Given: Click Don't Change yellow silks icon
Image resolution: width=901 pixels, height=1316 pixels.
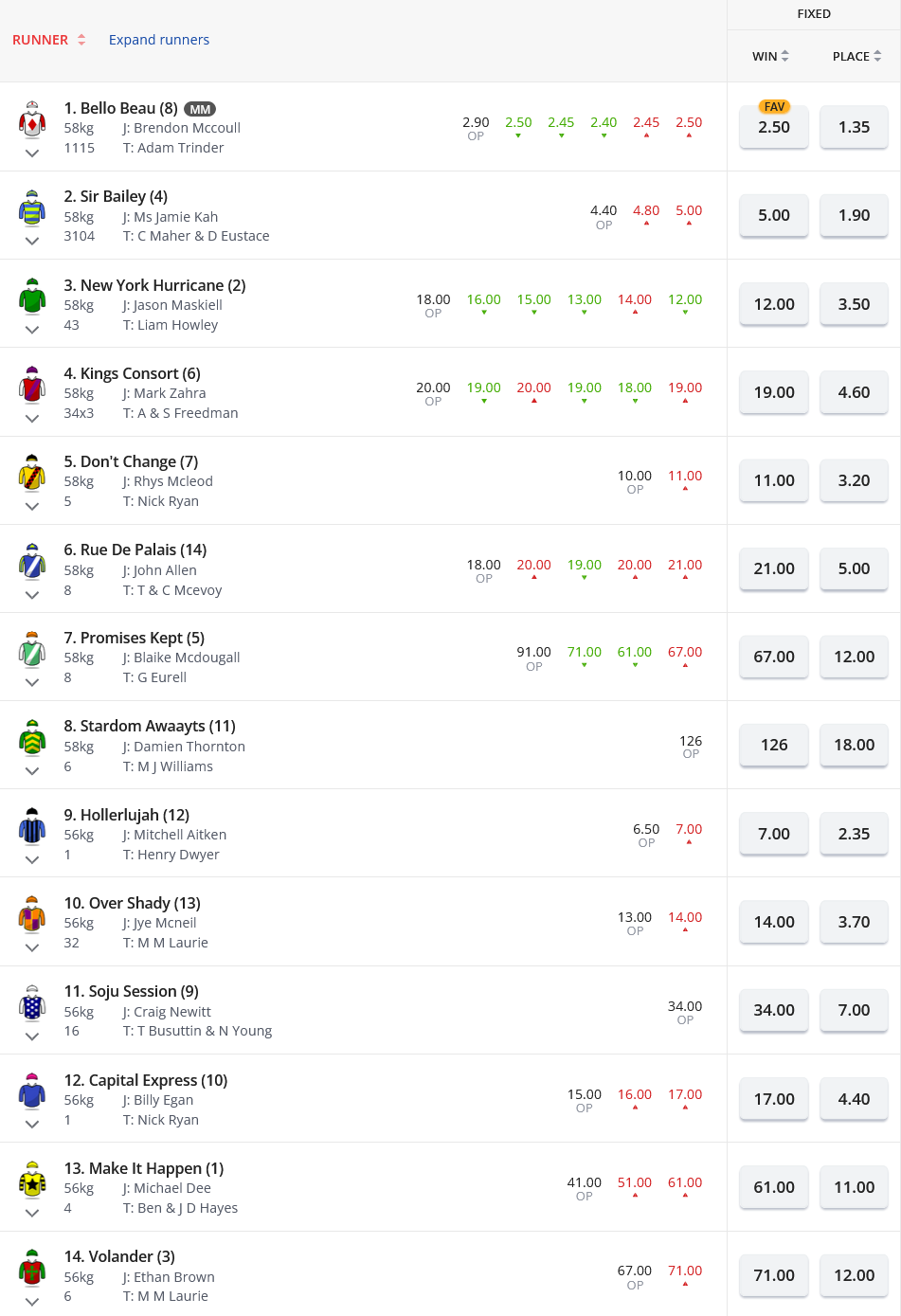Looking at the screenshot, I should [32, 472].
